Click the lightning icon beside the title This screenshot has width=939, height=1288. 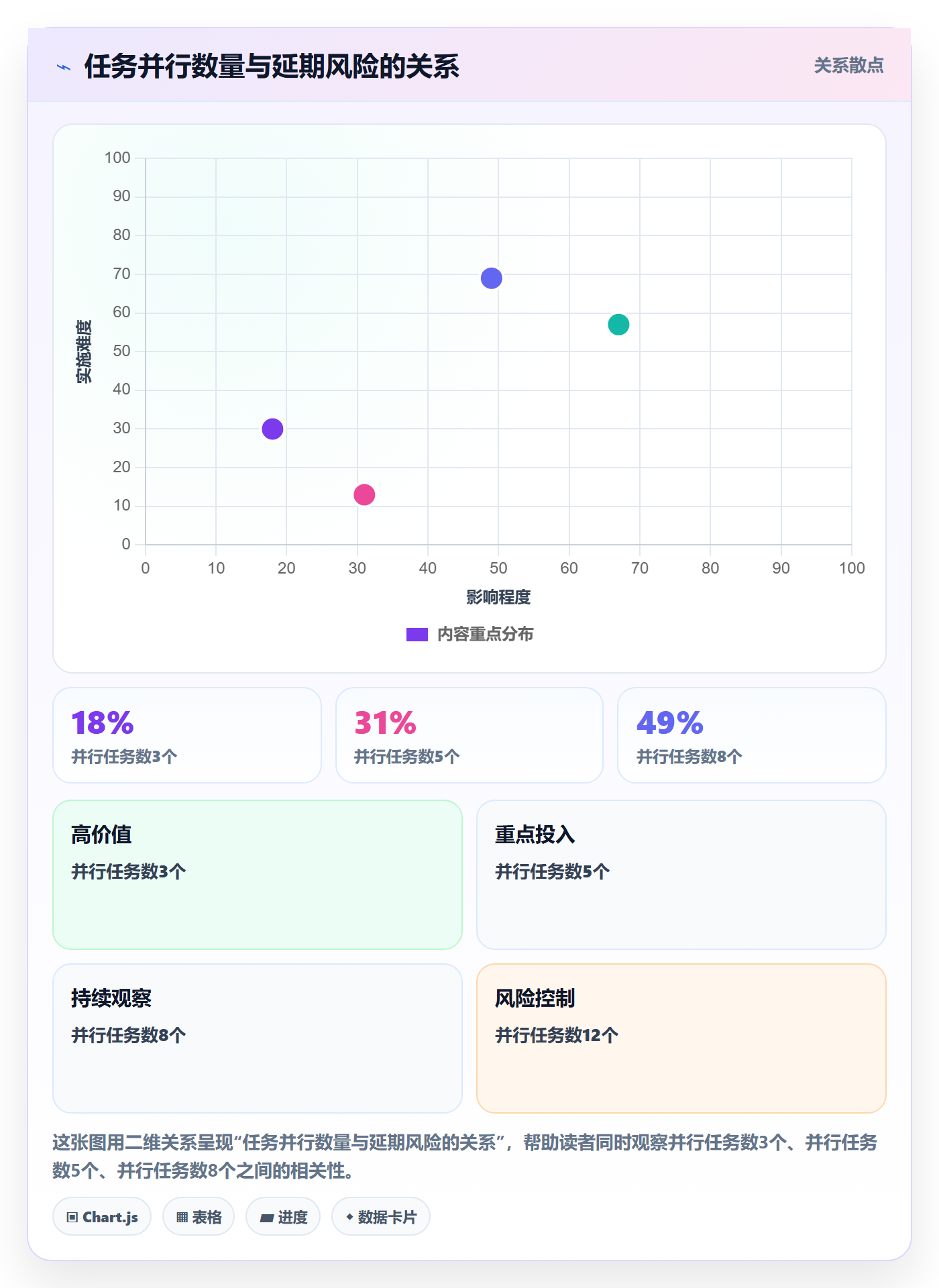[64, 67]
